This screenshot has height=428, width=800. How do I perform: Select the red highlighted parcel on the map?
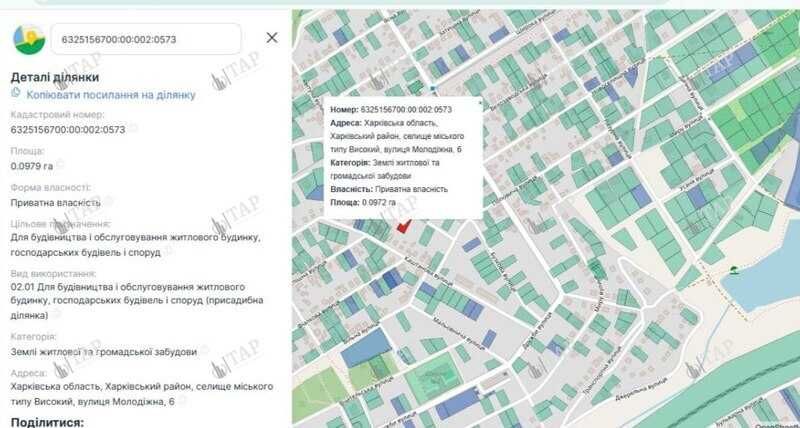[404, 226]
